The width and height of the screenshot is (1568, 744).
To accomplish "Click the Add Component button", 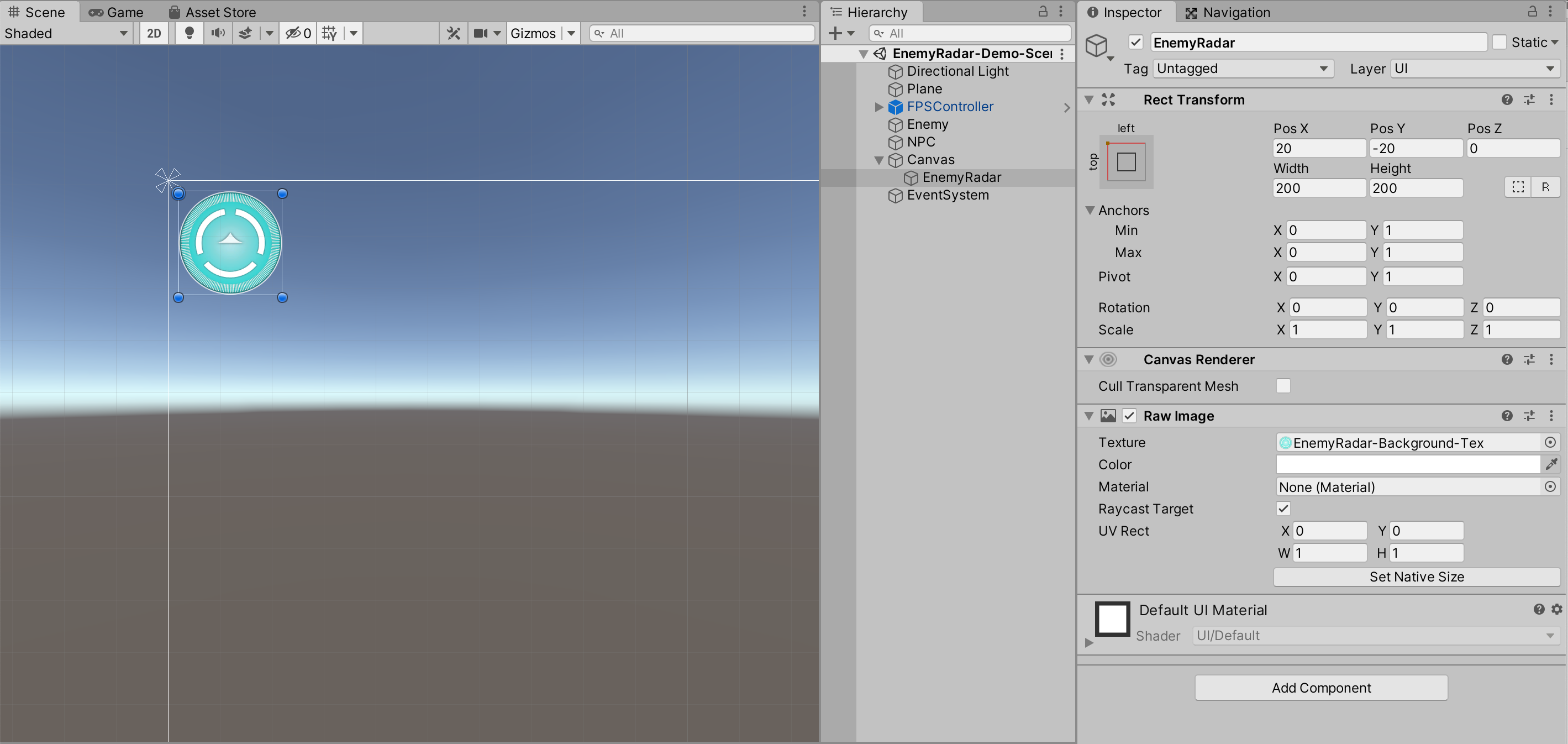I will point(1320,688).
